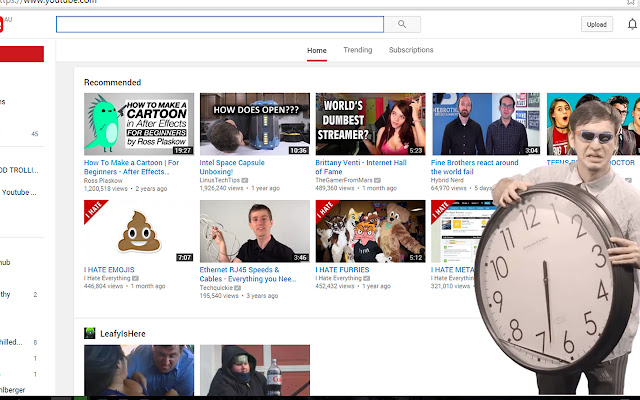The image size is (640, 400).
Task: Play the poop emoji video thumbnail
Action: click(139, 231)
